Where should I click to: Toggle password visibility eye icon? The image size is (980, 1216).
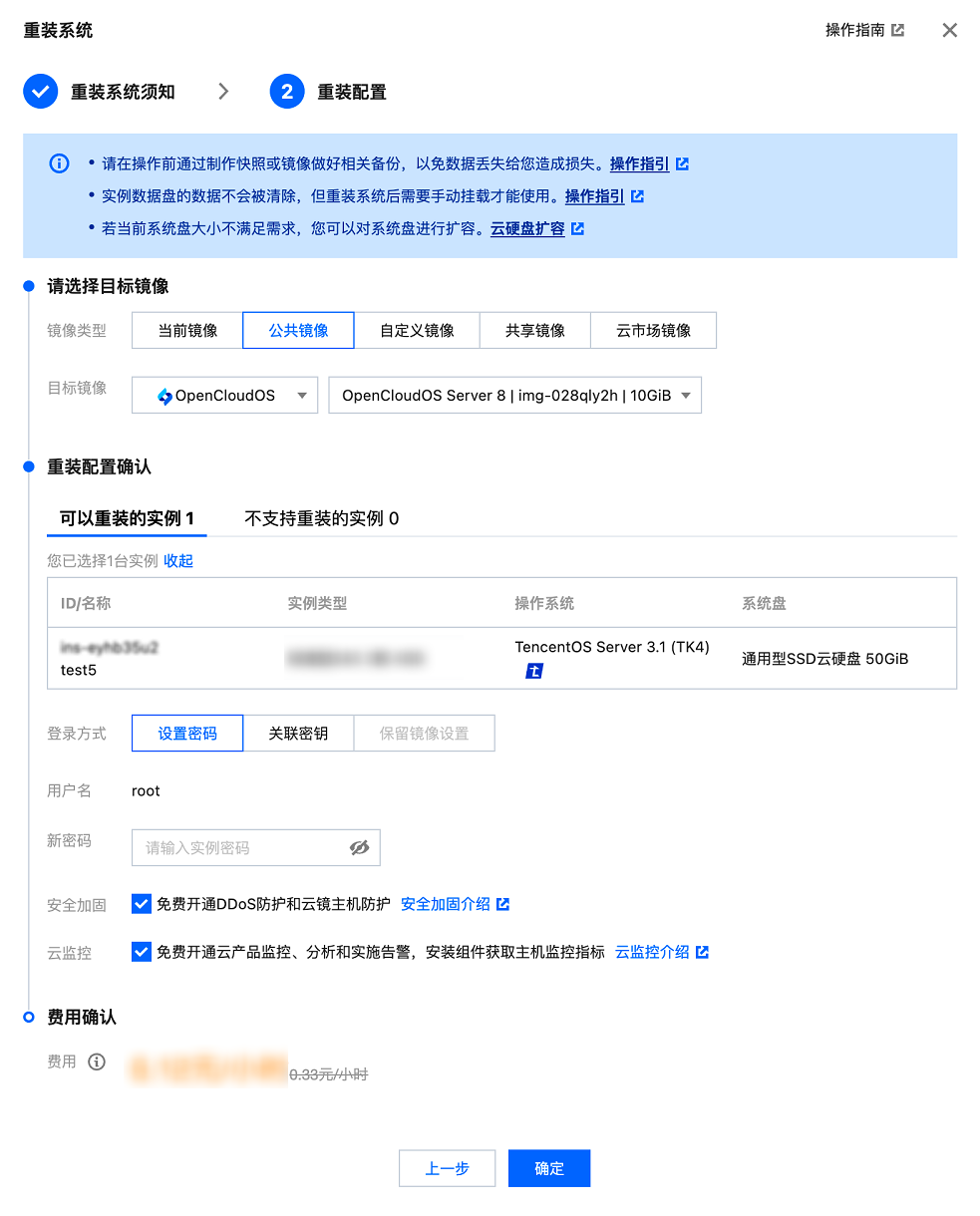point(359,847)
